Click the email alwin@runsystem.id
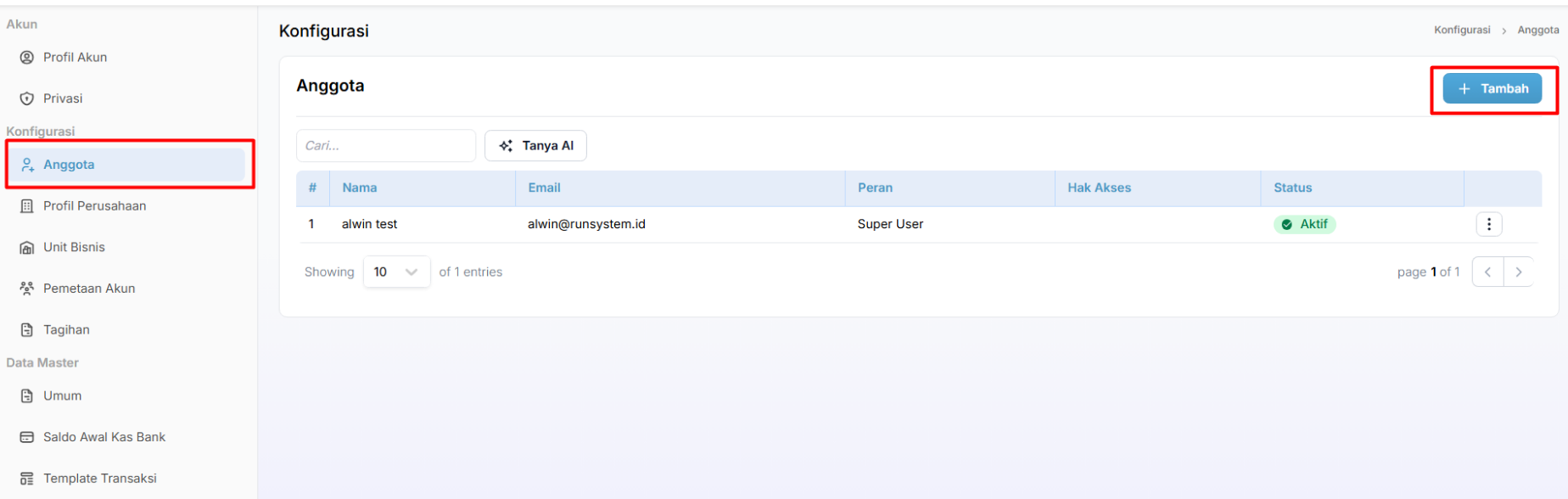The image size is (1568, 499). (x=586, y=224)
